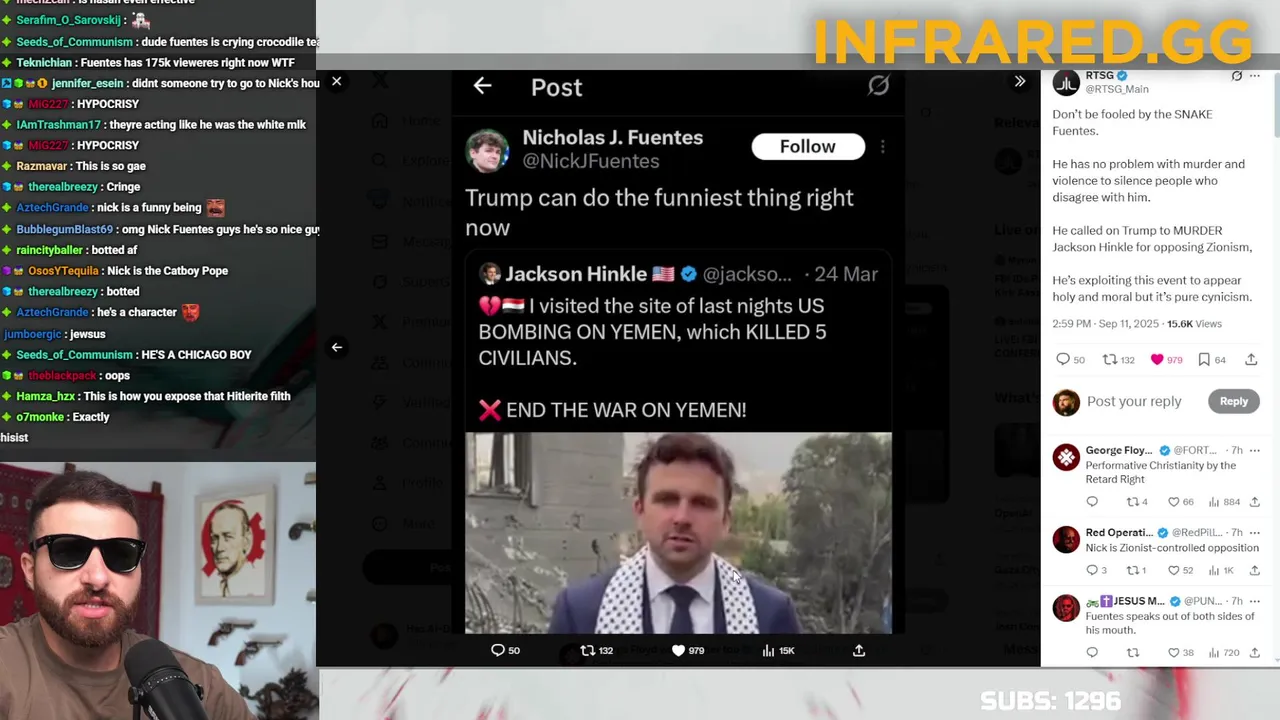This screenshot has height=720, width=1280.
Task: Click the reply icon showing 50 below the image
Action: [505, 650]
